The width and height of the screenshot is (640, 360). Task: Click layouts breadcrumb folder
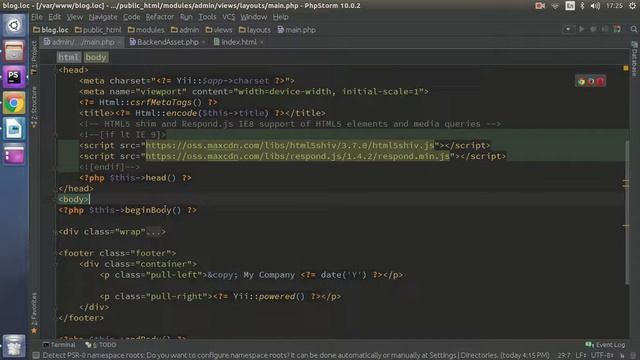(255, 30)
